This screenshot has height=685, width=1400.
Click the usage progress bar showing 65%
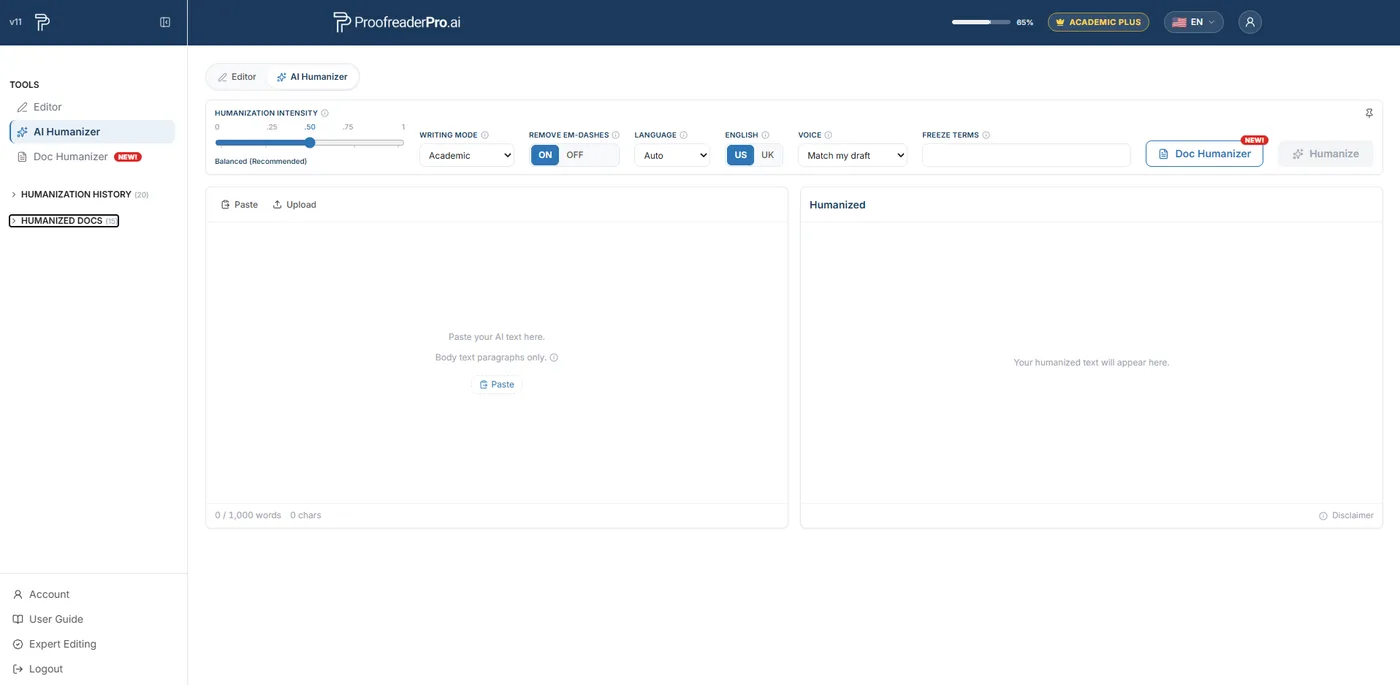(981, 22)
